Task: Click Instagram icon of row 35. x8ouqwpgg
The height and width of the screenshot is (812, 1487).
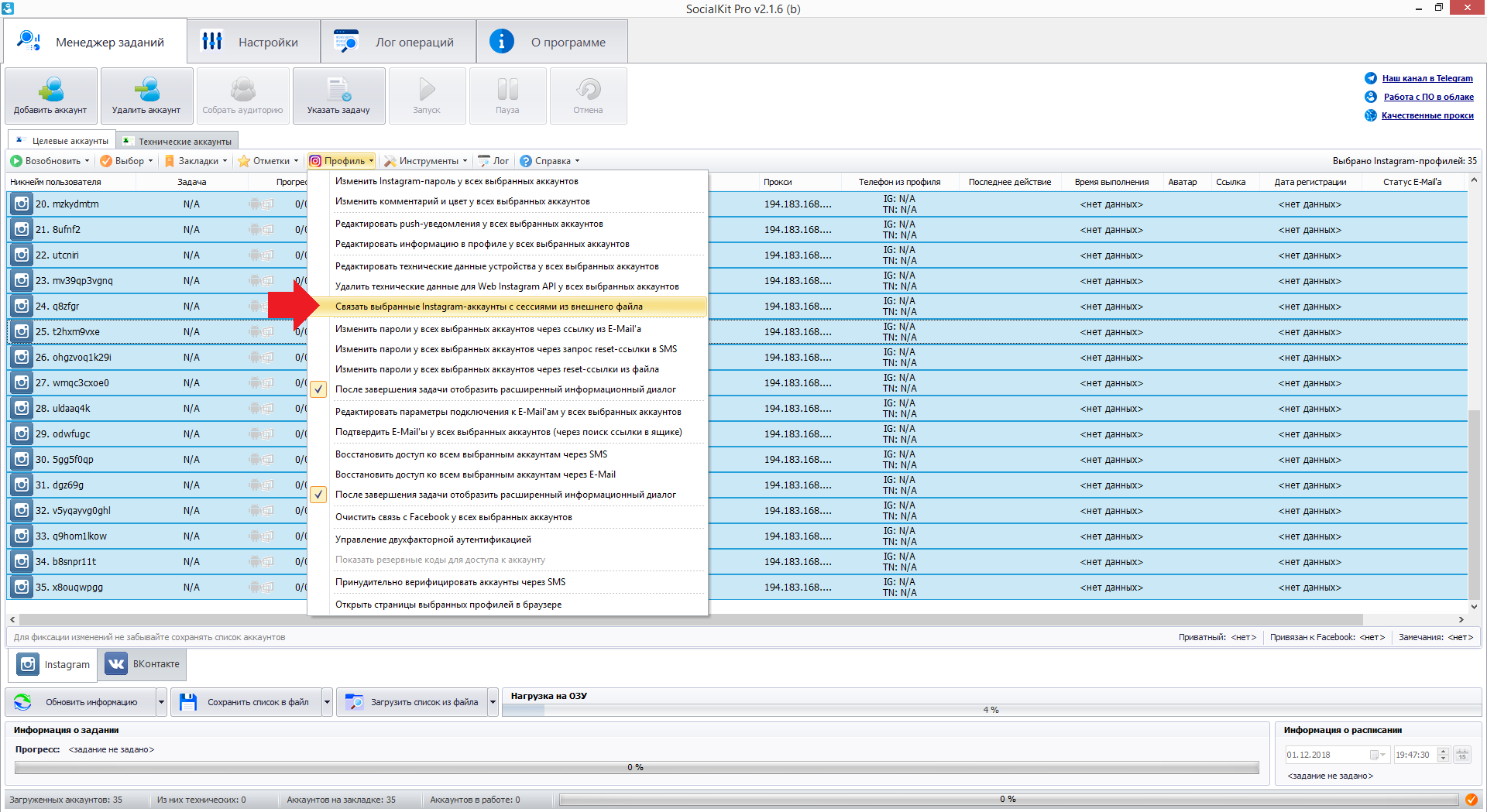Action: point(22,588)
